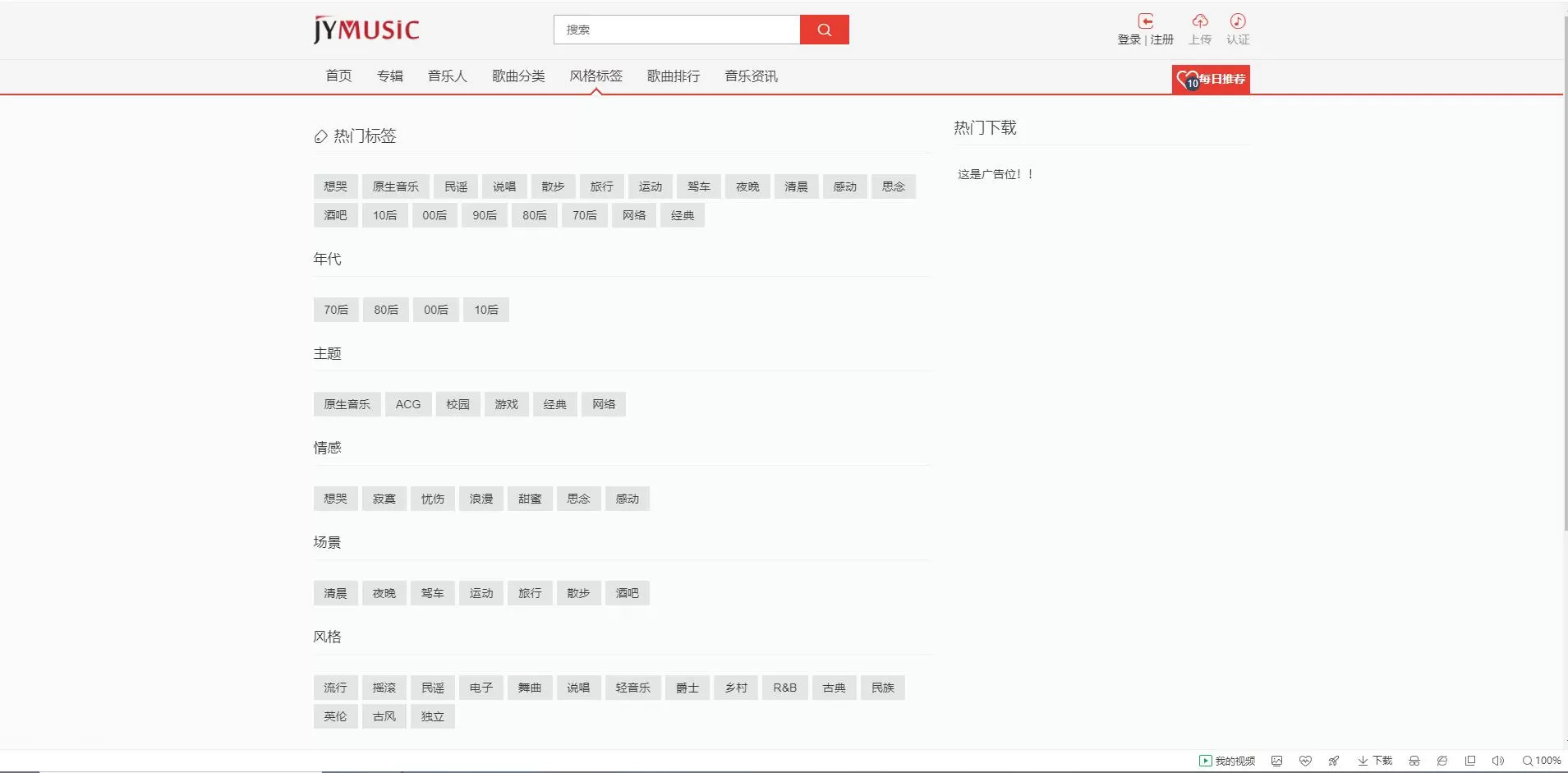This screenshot has height=773, width=1568.
Task: Click the speaker sound icon in status bar
Action: tap(1498, 761)
